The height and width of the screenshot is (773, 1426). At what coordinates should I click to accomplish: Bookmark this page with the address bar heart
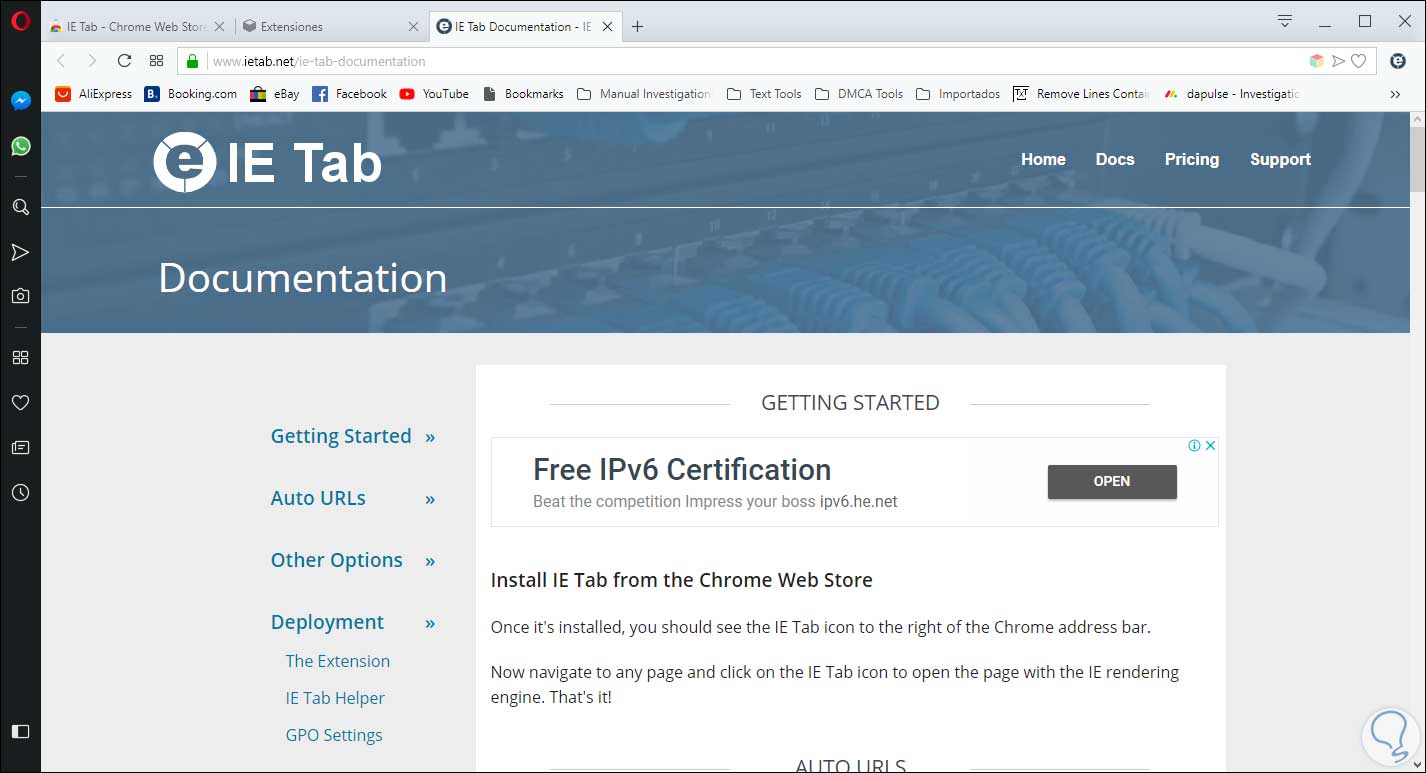click(1358, 61)
